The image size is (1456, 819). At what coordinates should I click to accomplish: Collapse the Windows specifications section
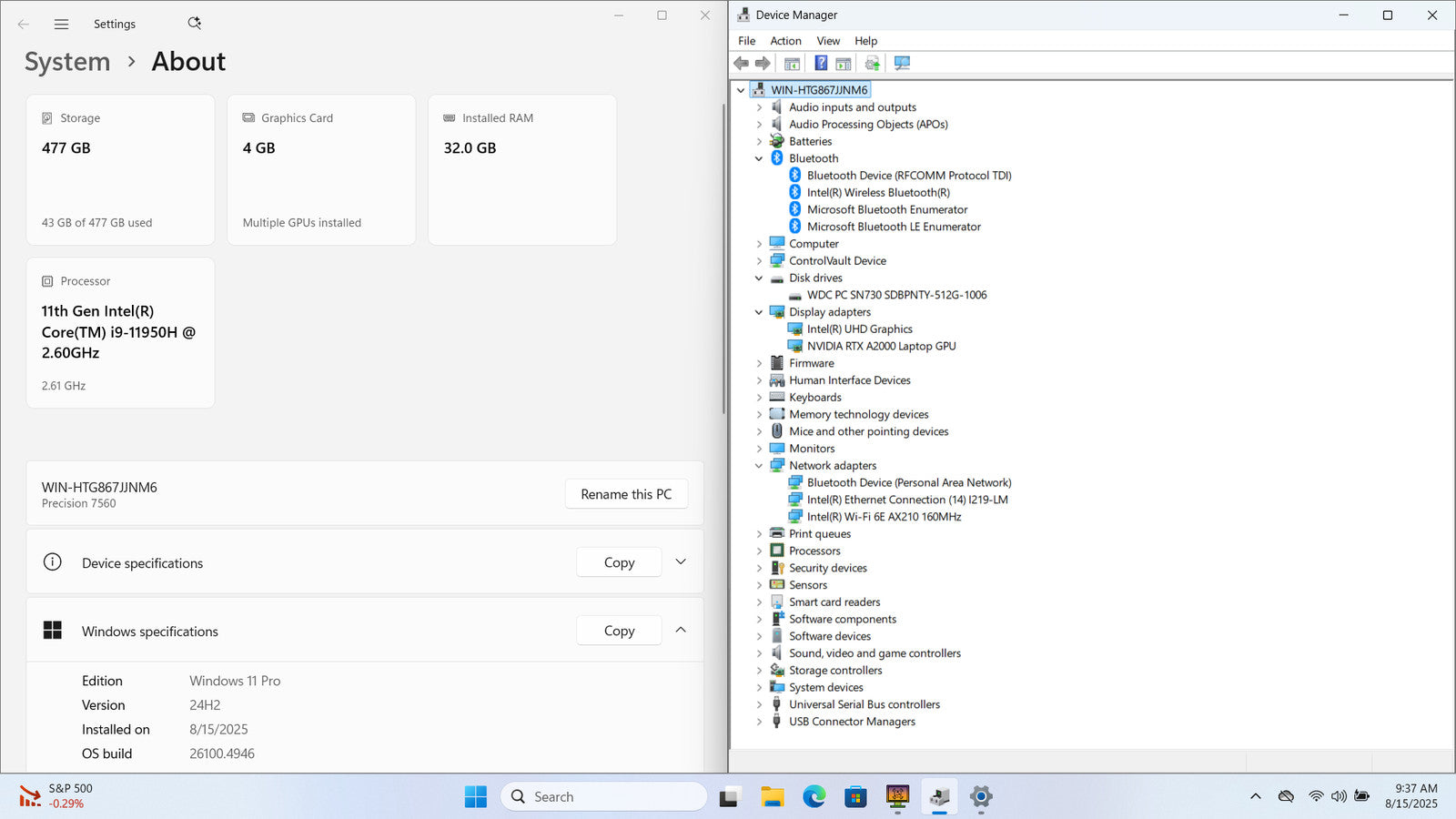[681, 631]
